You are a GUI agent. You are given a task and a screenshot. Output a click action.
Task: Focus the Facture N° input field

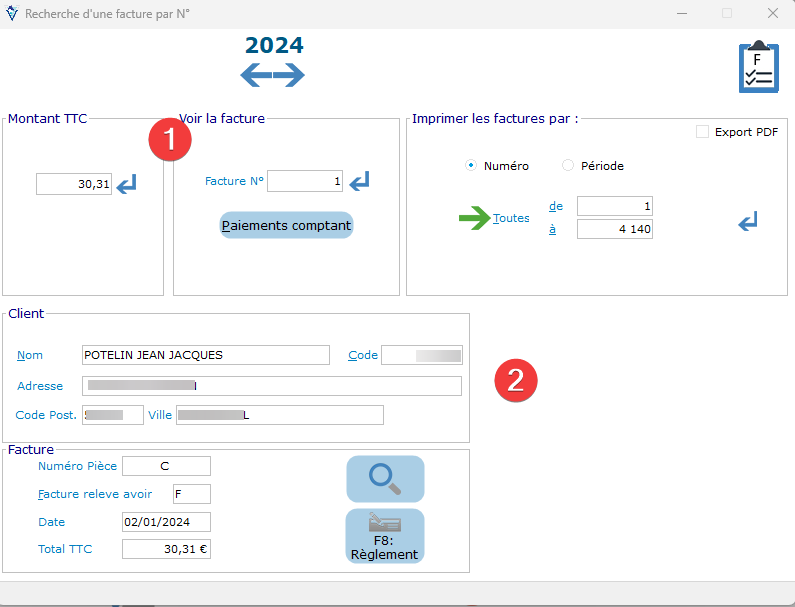pos(305,181)
